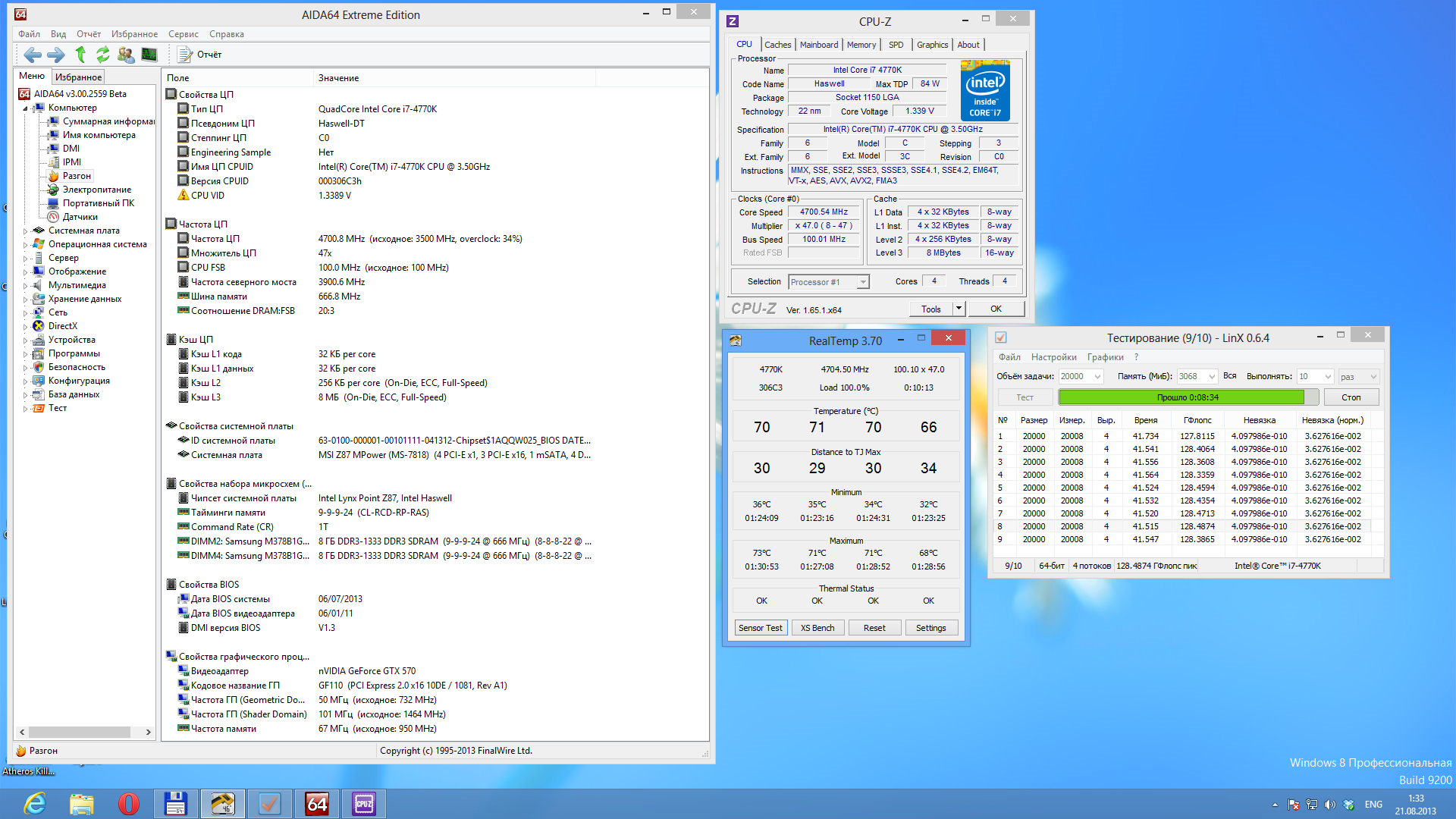The height and width of the screenshot is (819, 1456).
Task: Click the green Up arrow toolbar icon
Action: (x=80, y=55)
